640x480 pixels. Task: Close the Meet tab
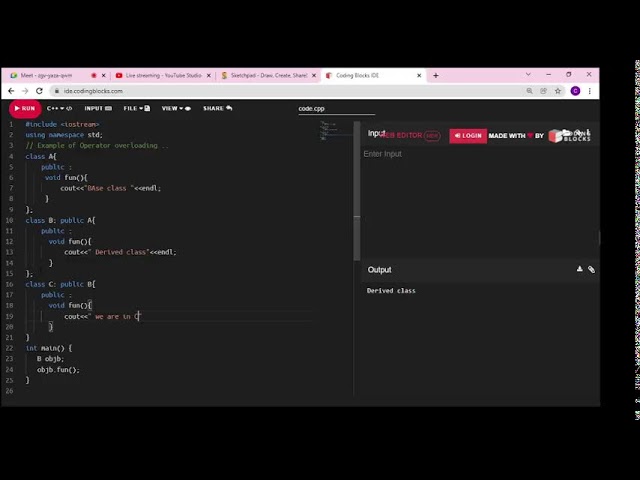[103, 76]
